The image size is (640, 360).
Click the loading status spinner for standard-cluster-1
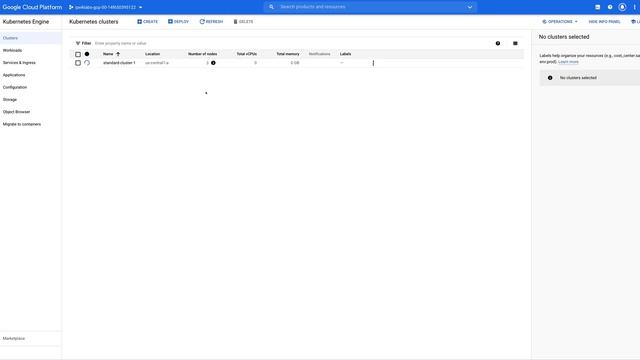click(87, 63)
